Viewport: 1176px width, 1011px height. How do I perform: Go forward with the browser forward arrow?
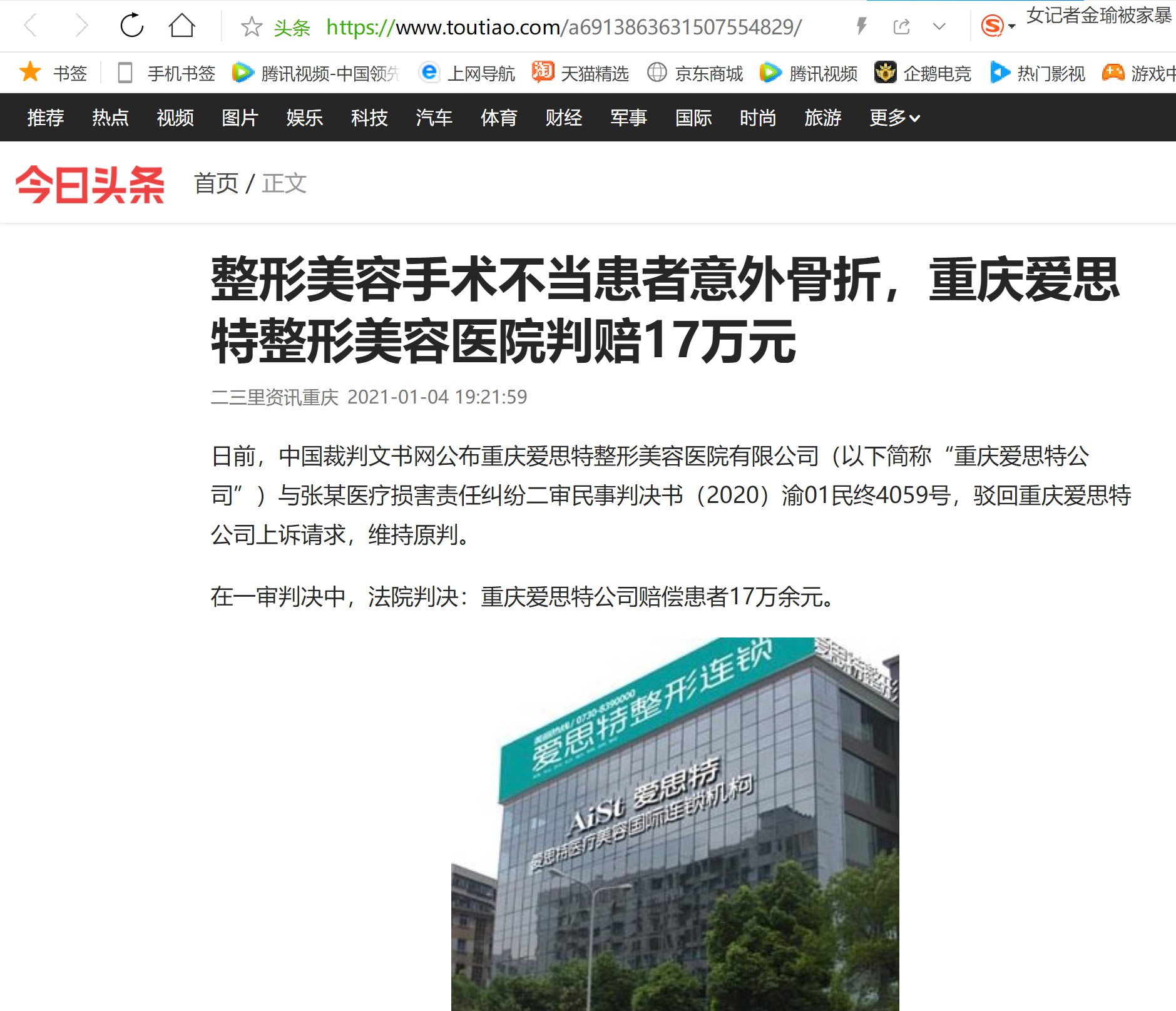(x=81, y=26)
